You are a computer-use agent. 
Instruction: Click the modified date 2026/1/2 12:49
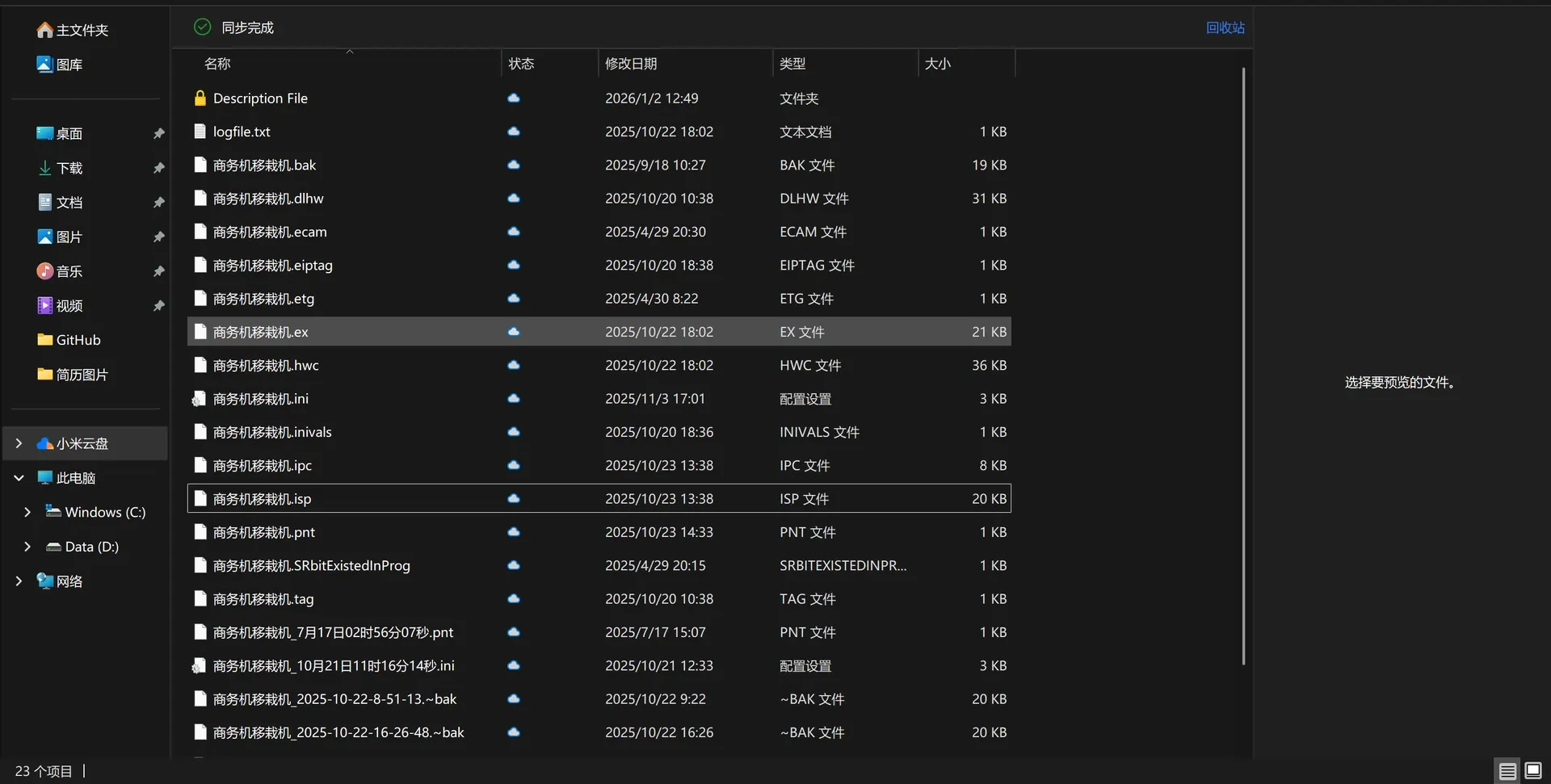(x=652, y=98)
